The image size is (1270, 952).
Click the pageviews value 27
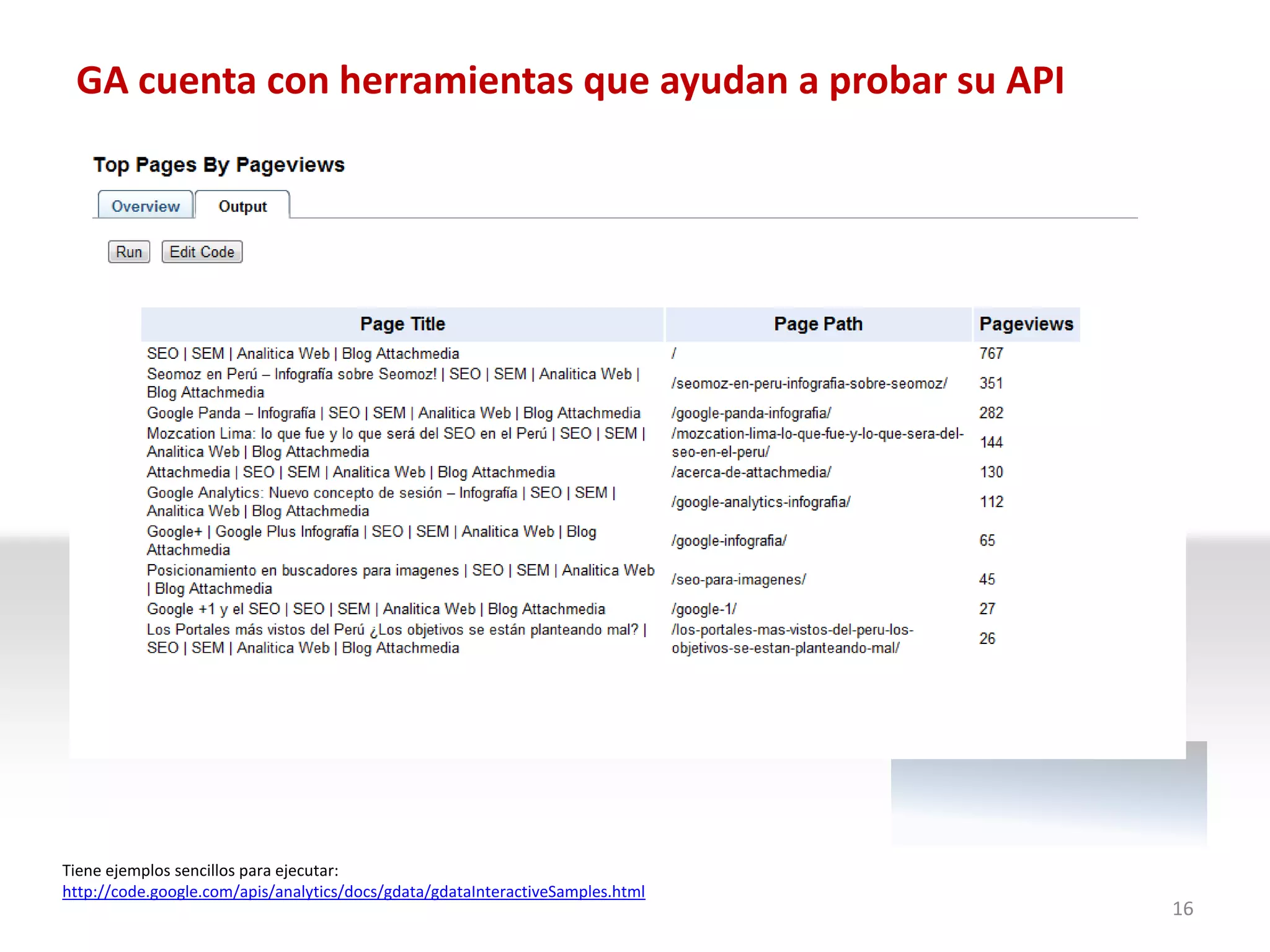point(987,609)
